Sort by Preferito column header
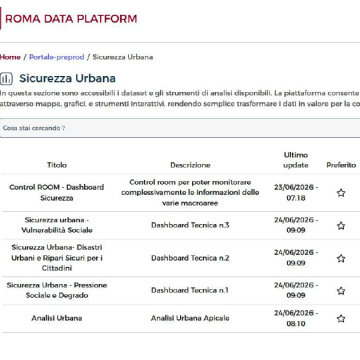Viewport: 360px width, 360px height. click(341, 165)
